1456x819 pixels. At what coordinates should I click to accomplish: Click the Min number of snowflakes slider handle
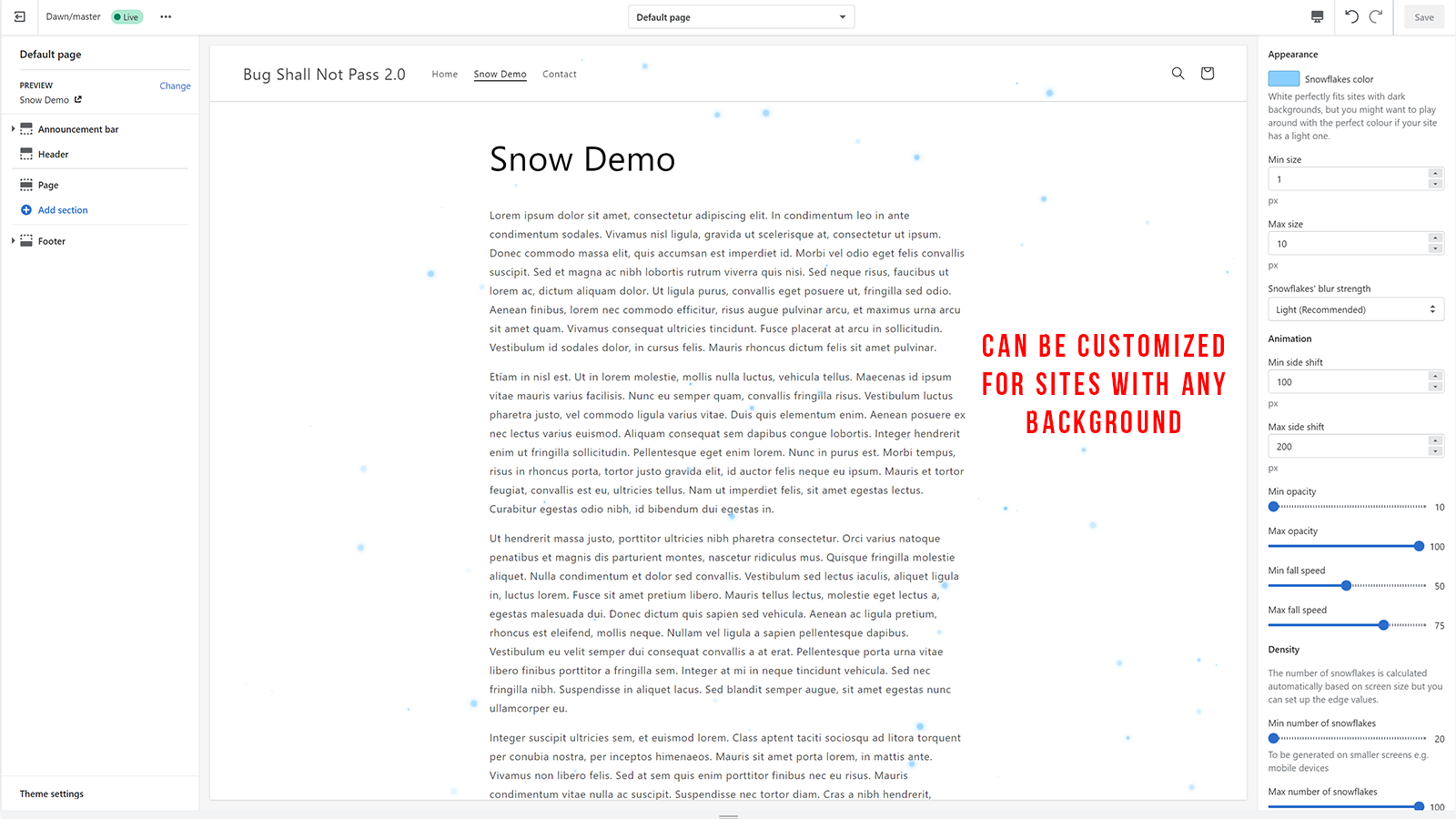point(1274,739)
